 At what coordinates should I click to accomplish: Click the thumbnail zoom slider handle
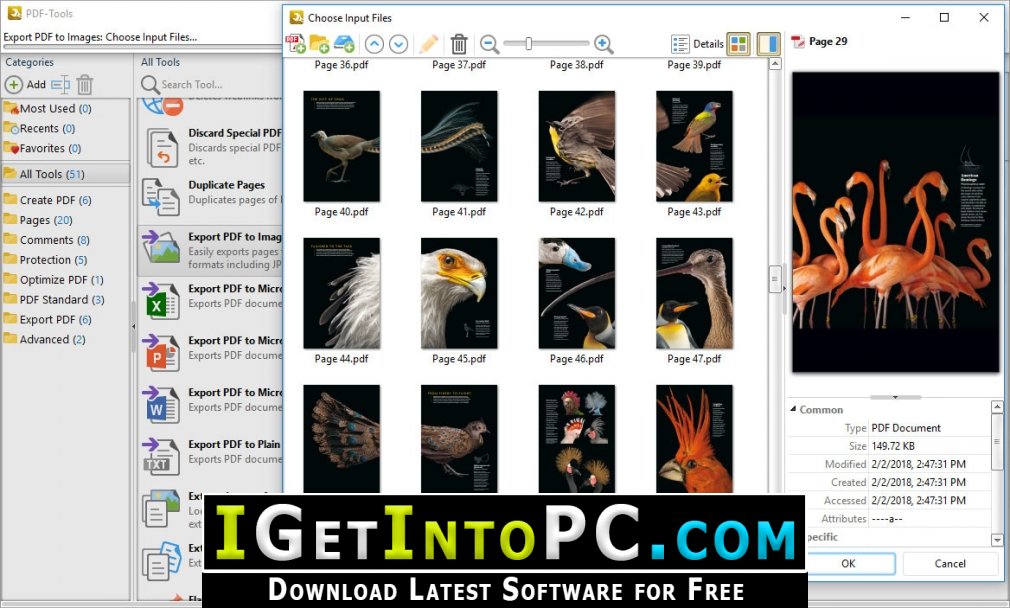coord(528,44)
